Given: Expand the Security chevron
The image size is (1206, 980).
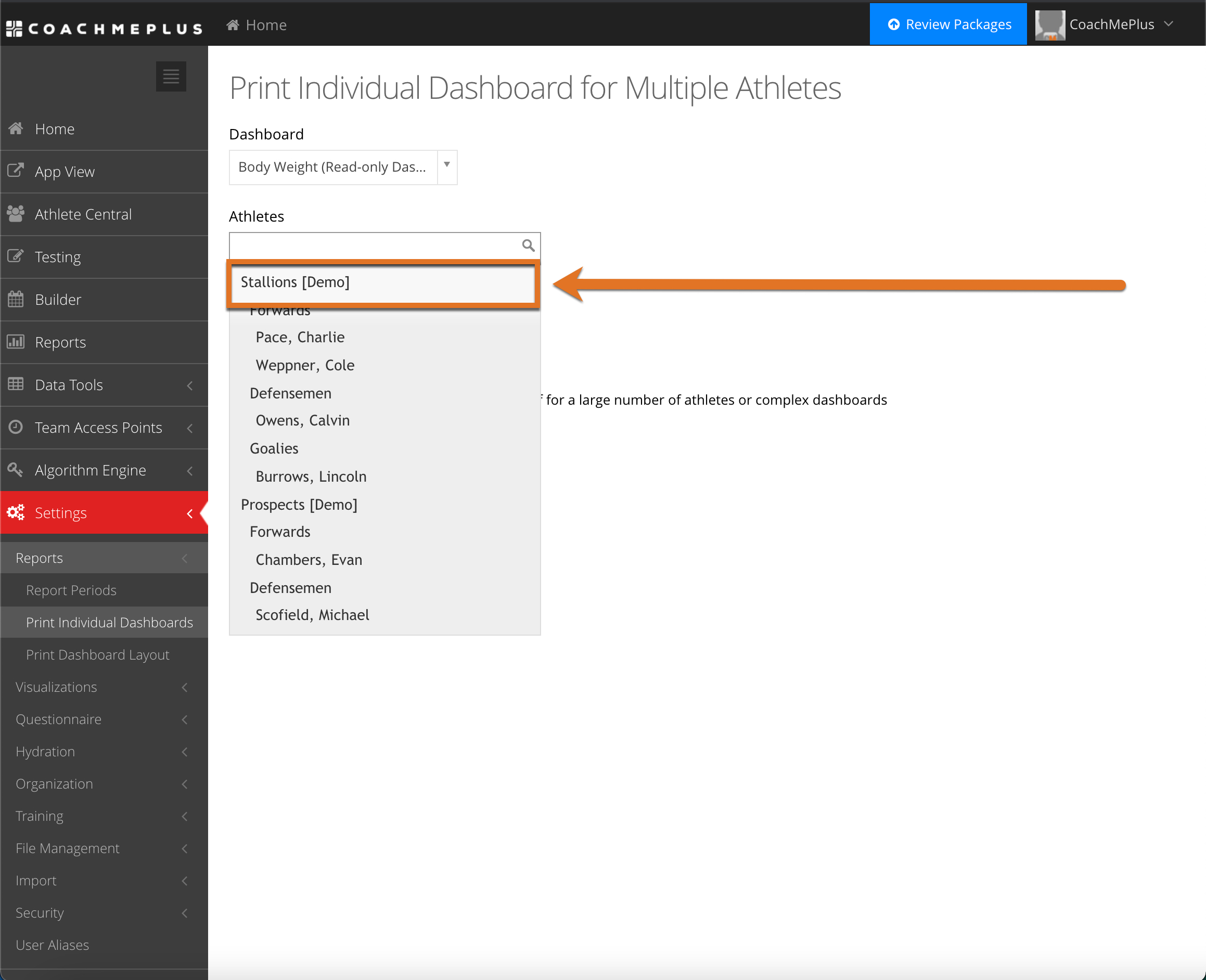Looking at the screenshot, I should 185,913.
